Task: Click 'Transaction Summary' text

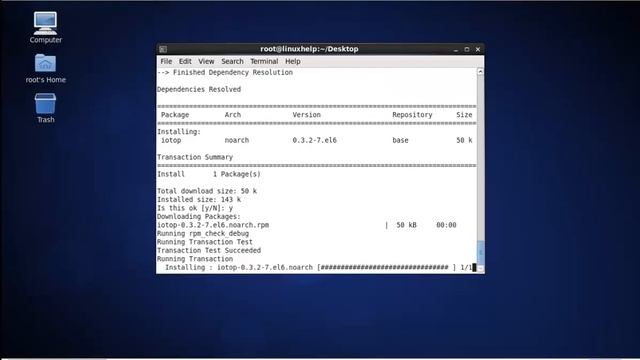Action: click(x=195, y=157)
